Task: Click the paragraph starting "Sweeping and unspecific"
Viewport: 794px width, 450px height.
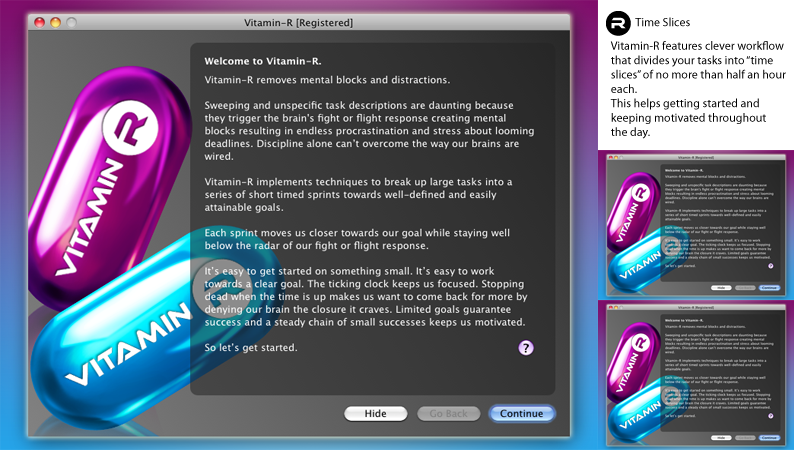Action: click(369, 131)
